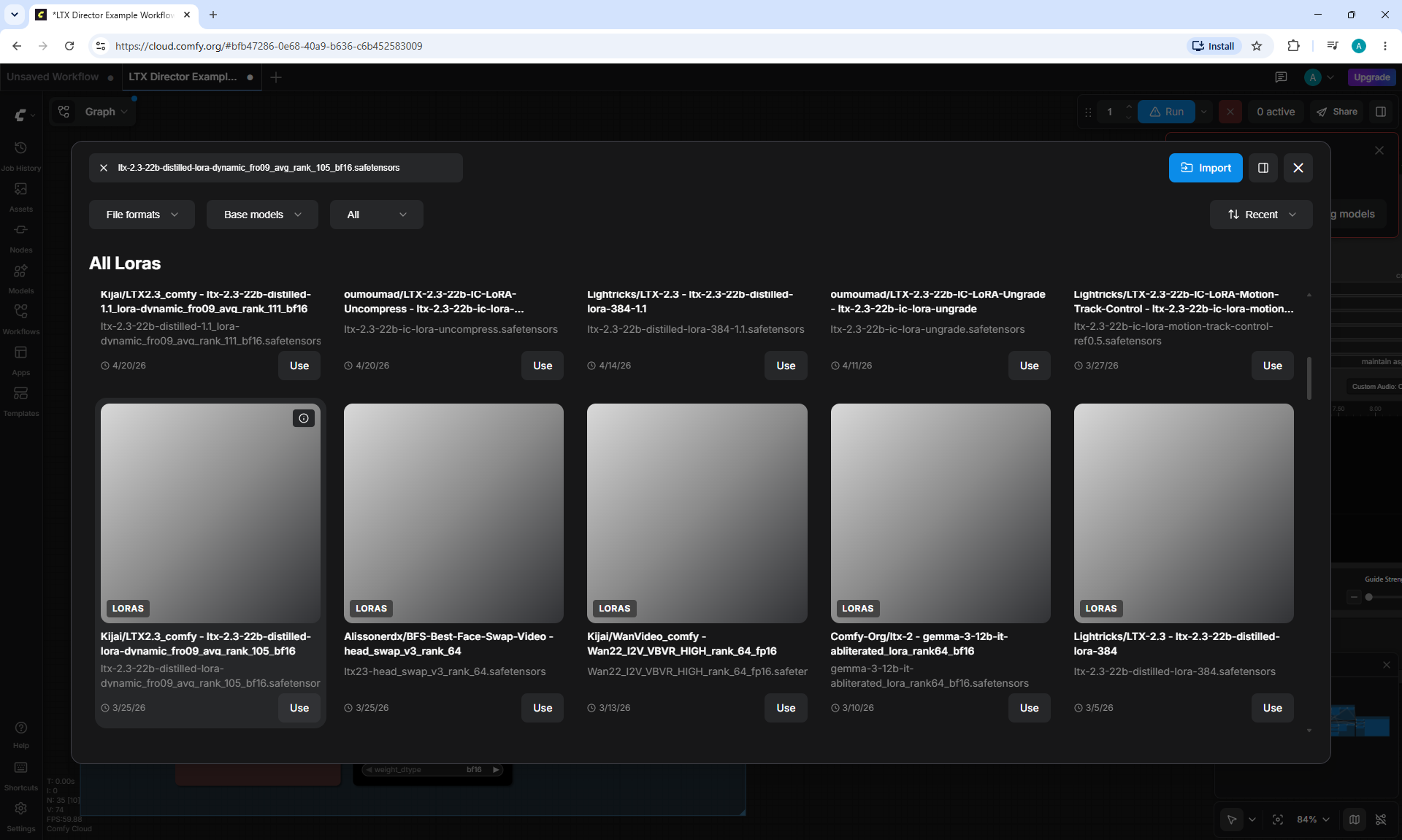Click the Install app button in the address bar
This screenshot has height=840, width=1402.
[1214, 46]
